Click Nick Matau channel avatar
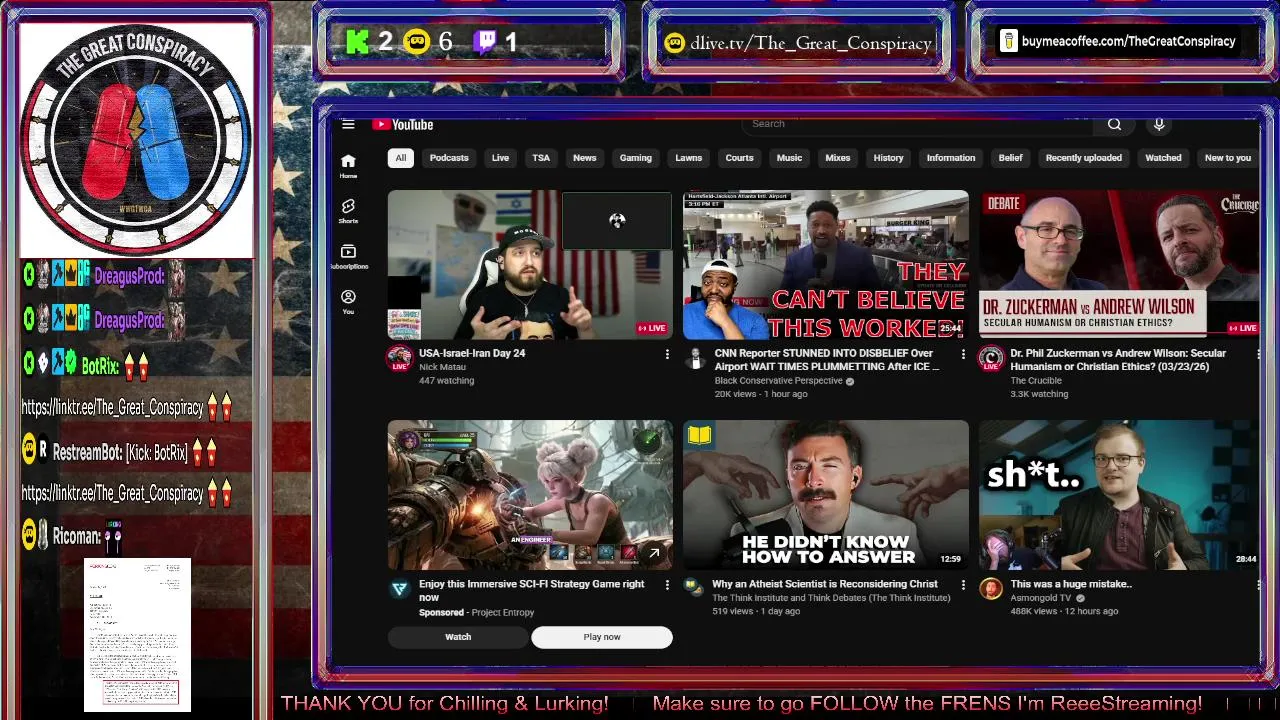 pyautogui.click(x=399, y=358)
